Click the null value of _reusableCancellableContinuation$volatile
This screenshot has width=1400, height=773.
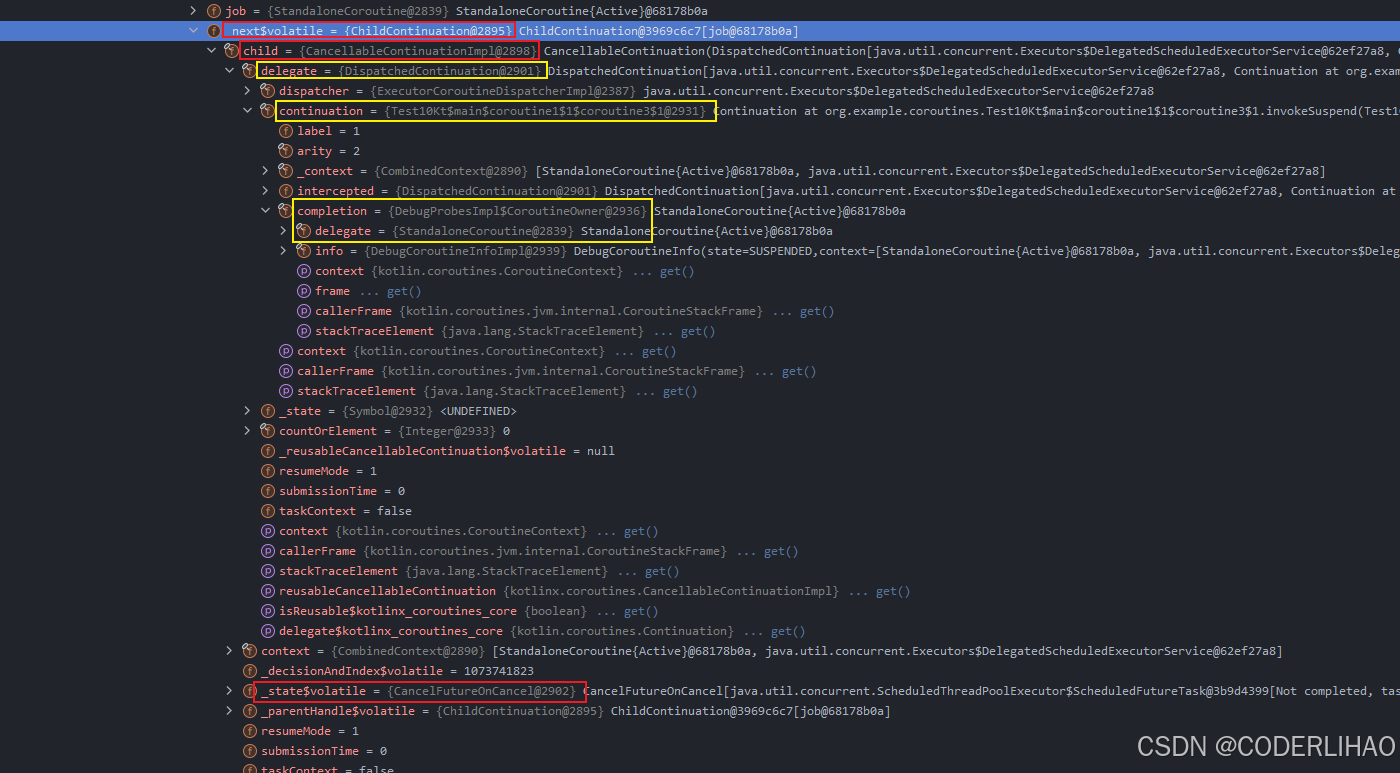click(600, 451)
